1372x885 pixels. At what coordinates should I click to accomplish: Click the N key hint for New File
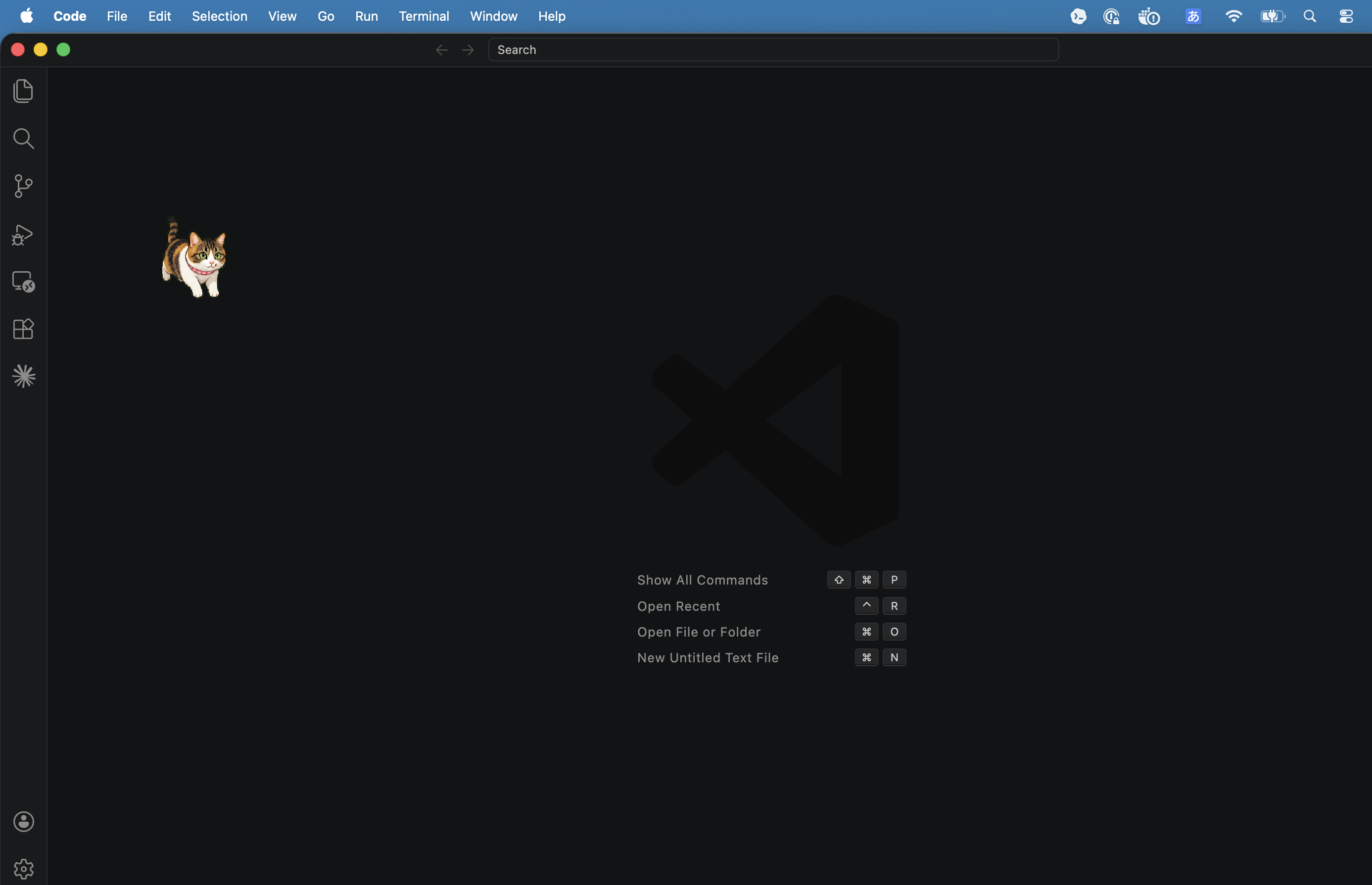tap(894, 657)
